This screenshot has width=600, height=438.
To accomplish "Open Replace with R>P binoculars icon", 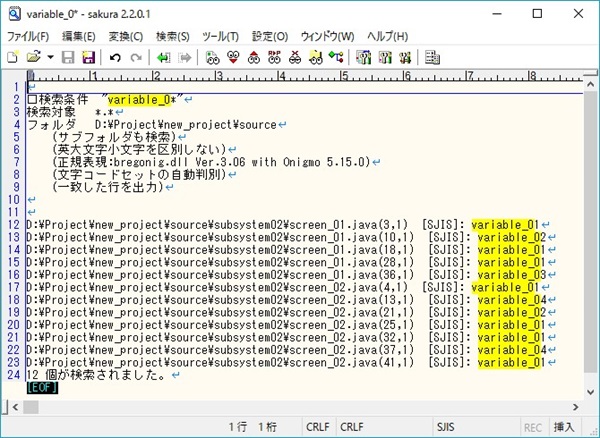I will click(274, 58).
